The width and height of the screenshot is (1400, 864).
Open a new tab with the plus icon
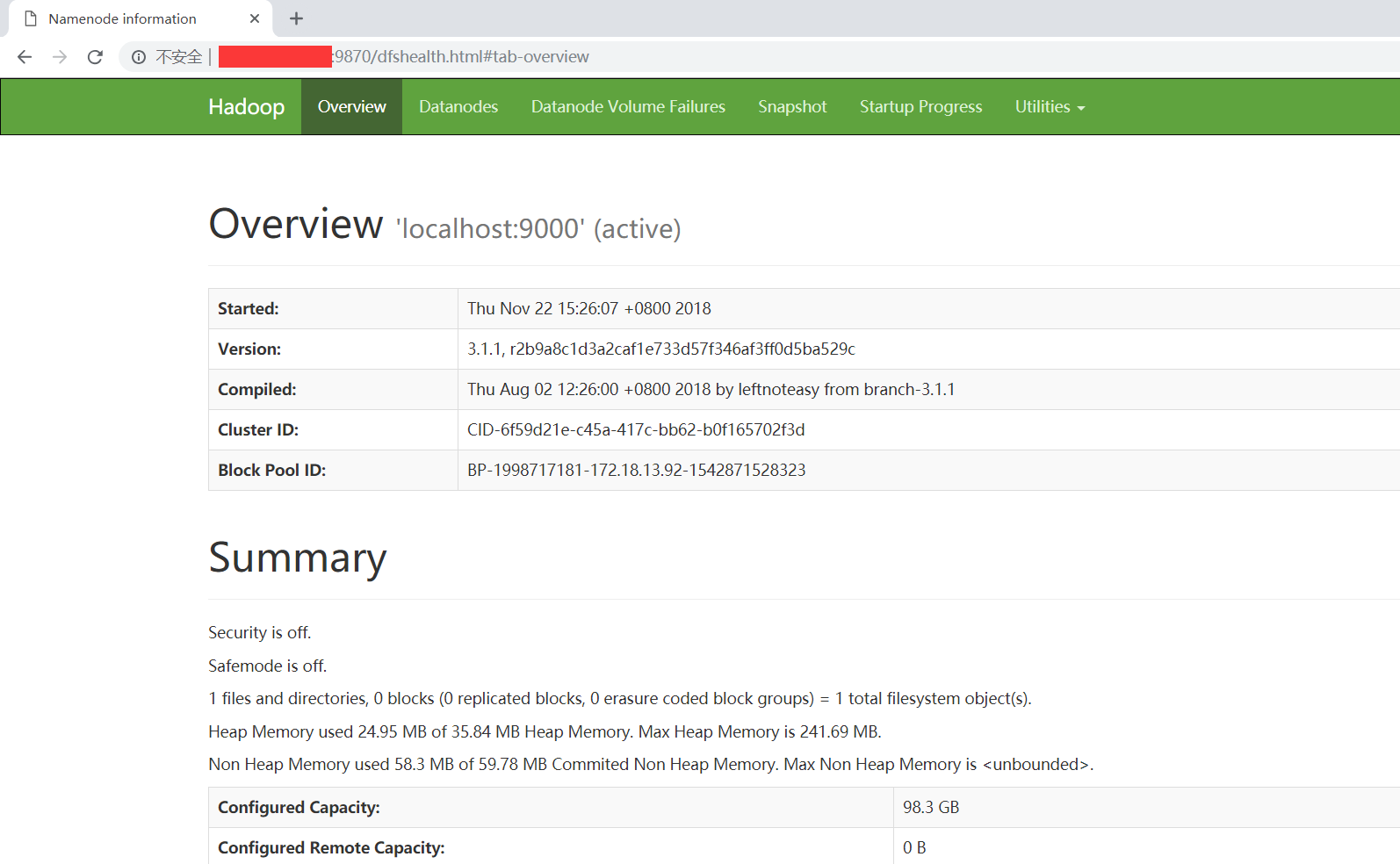pos(297,18)
